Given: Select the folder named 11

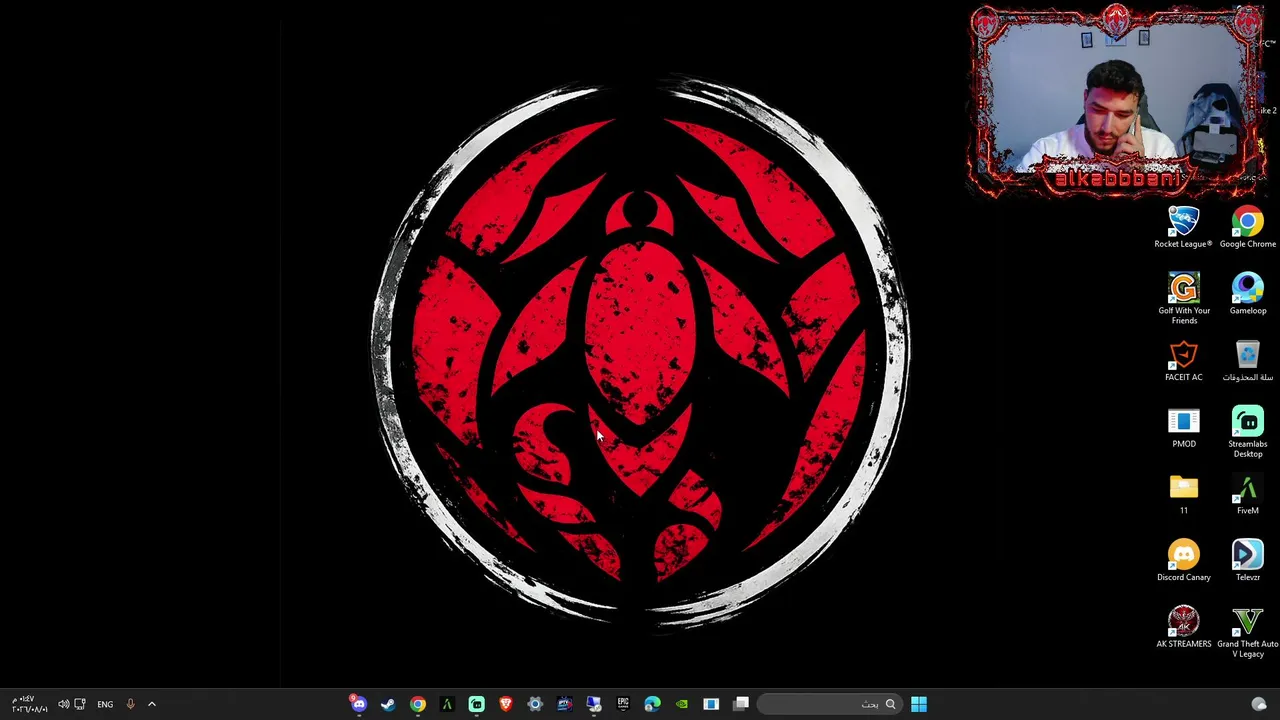Looking at the screenshot, I should tap(1183, 495).
